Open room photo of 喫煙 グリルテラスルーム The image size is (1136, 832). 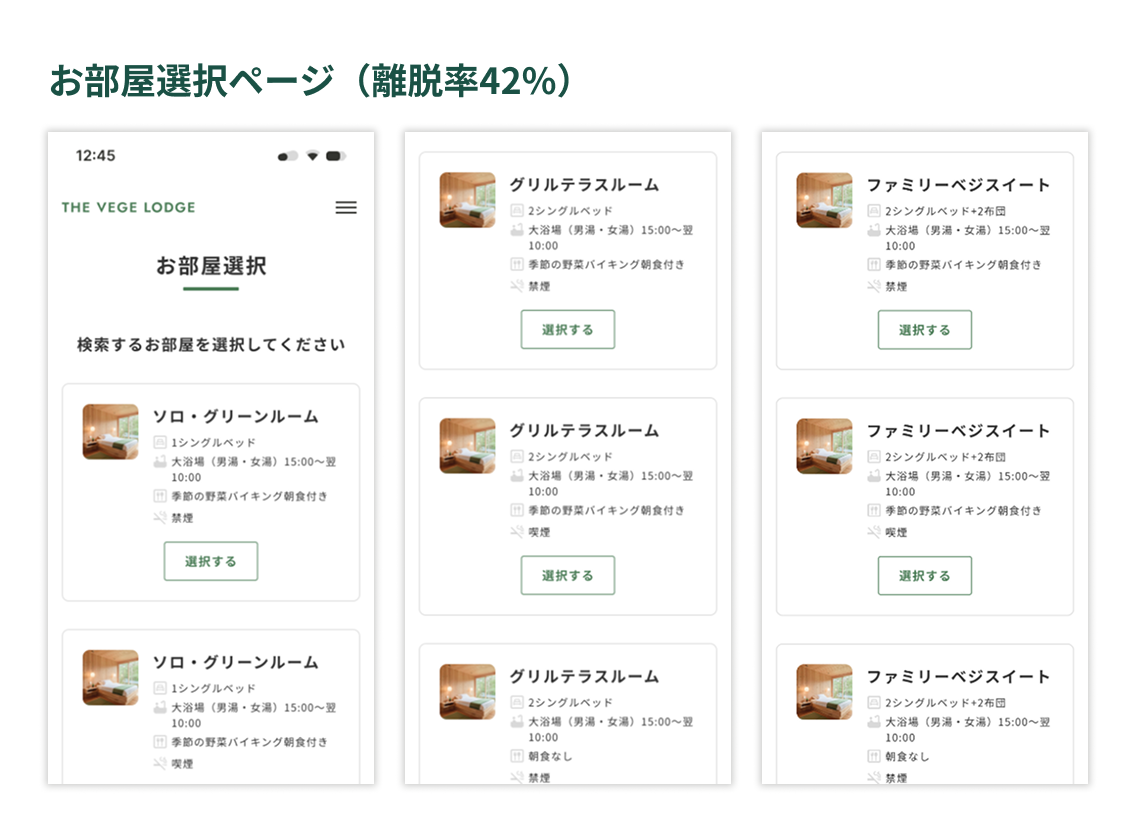pos(468,446)
